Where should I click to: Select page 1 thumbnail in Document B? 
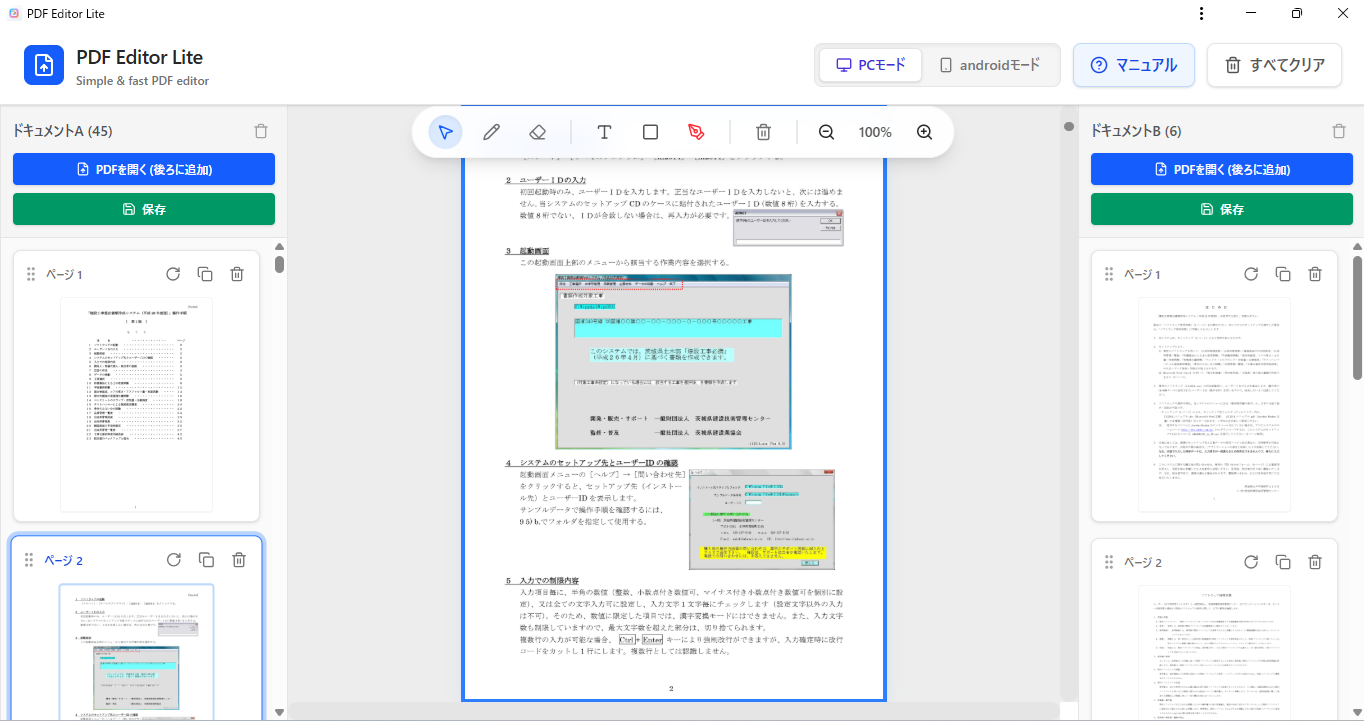1214,404
